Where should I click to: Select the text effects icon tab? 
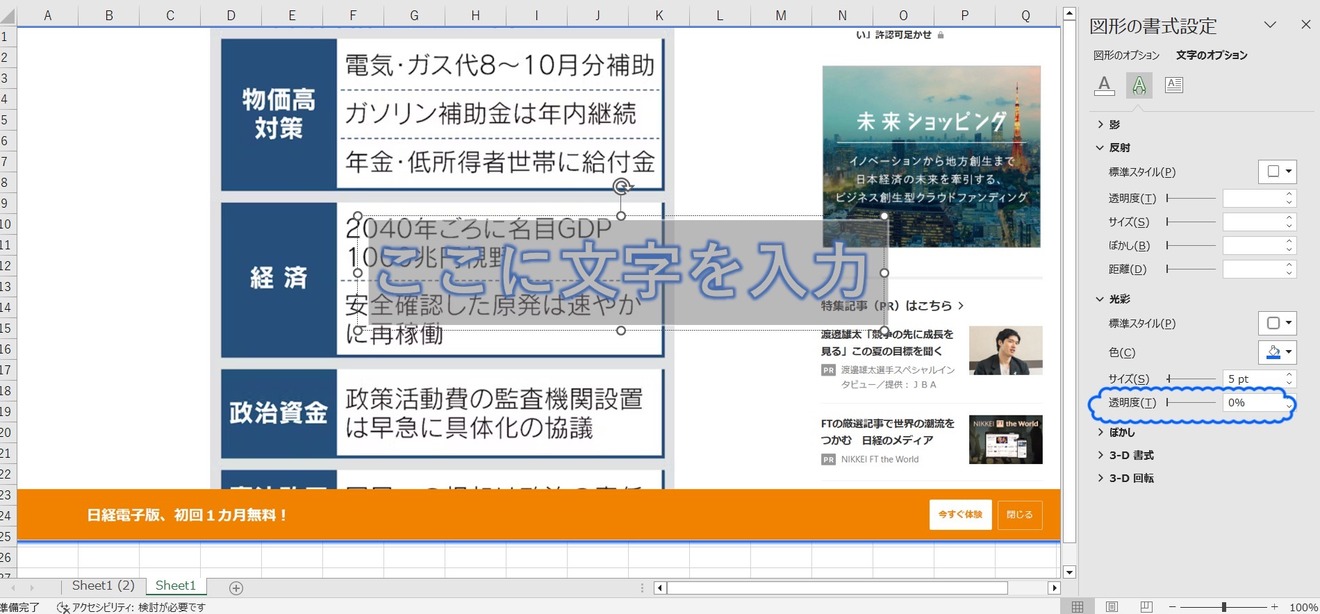[1139, 86]
